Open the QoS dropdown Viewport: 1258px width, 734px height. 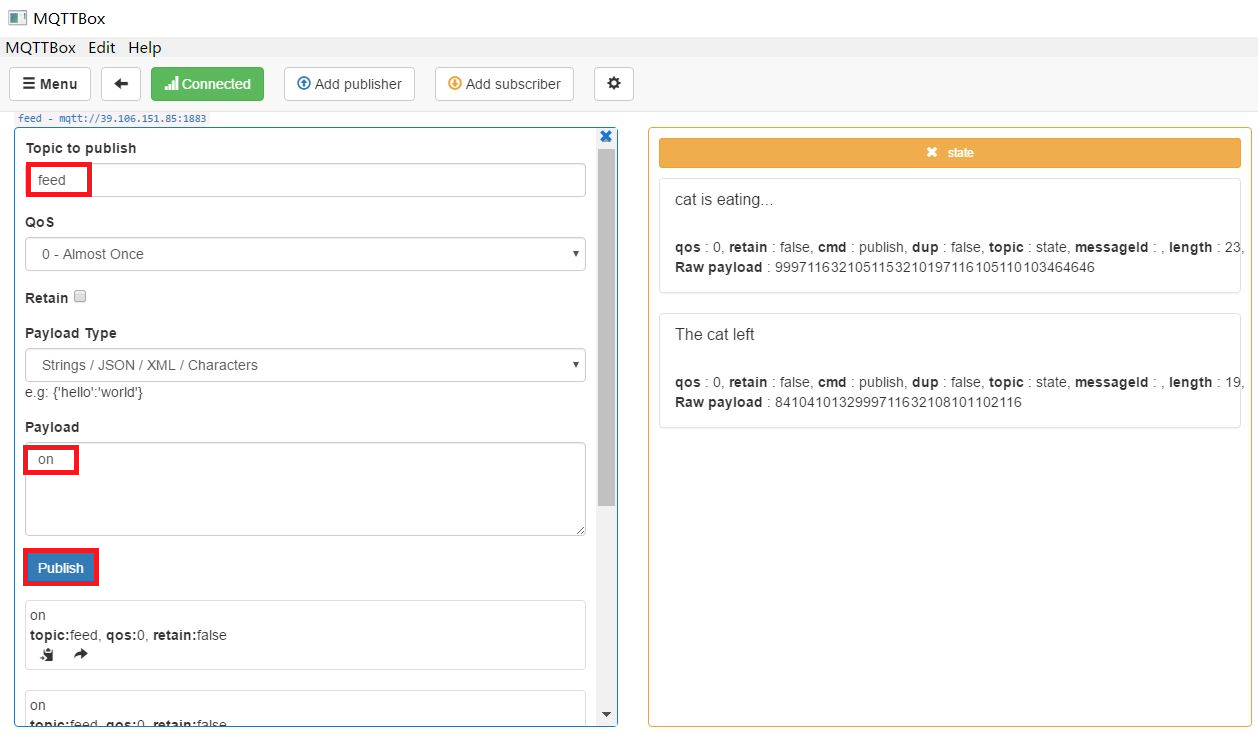click(305, 254)
